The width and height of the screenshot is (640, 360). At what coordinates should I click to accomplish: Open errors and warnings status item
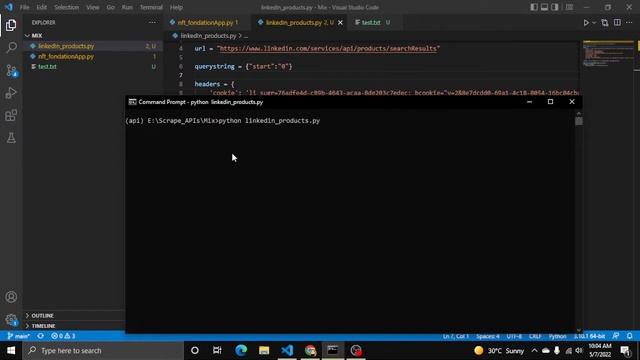tap(63, 336)
